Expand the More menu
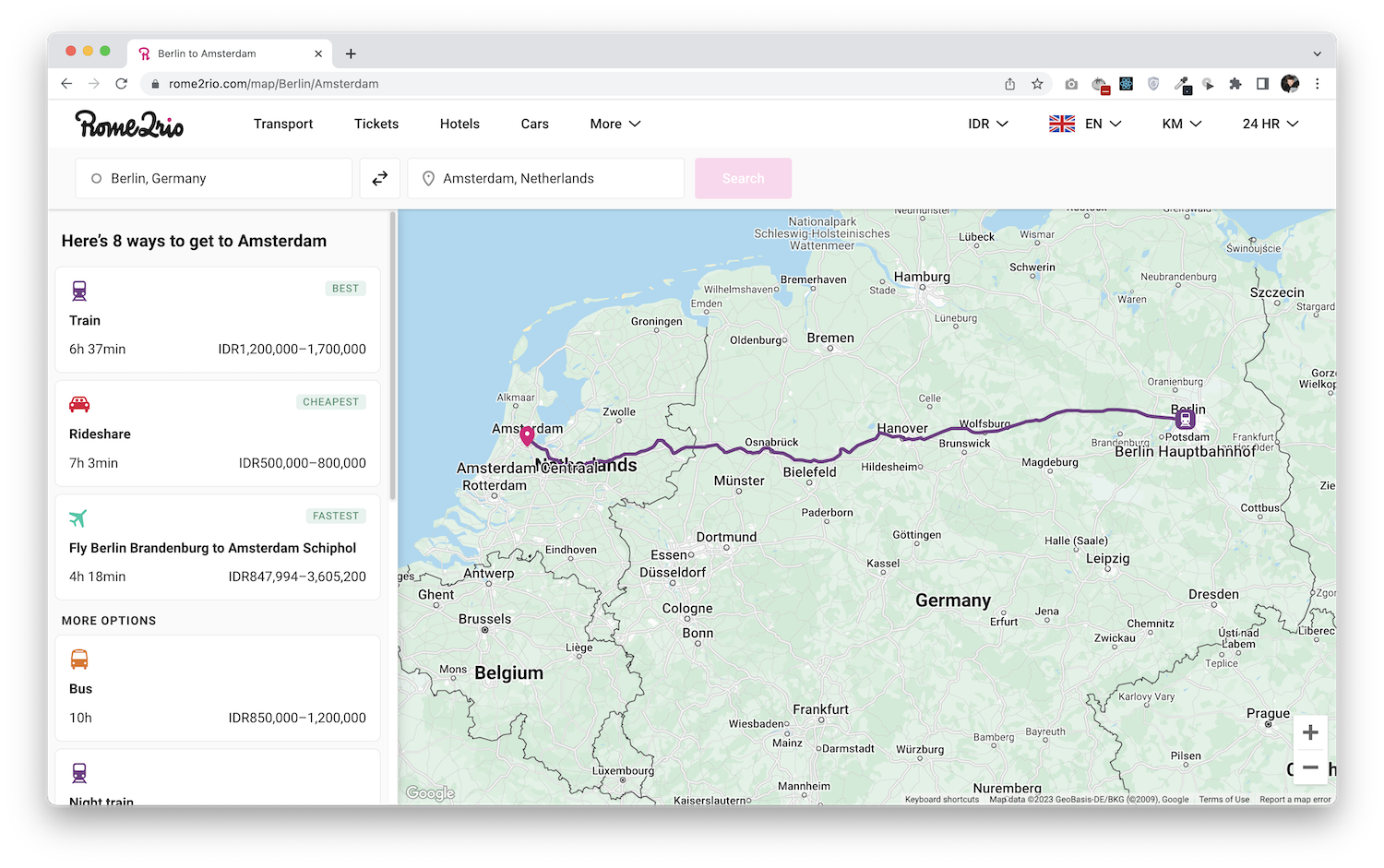 click(615, 124)
